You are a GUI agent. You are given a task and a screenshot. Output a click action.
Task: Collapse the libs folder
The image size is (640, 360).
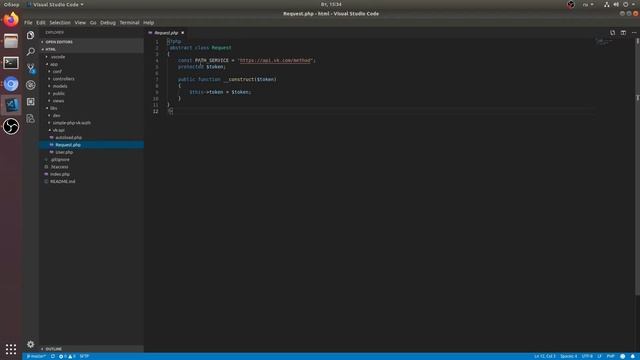(x=91, y=108)
